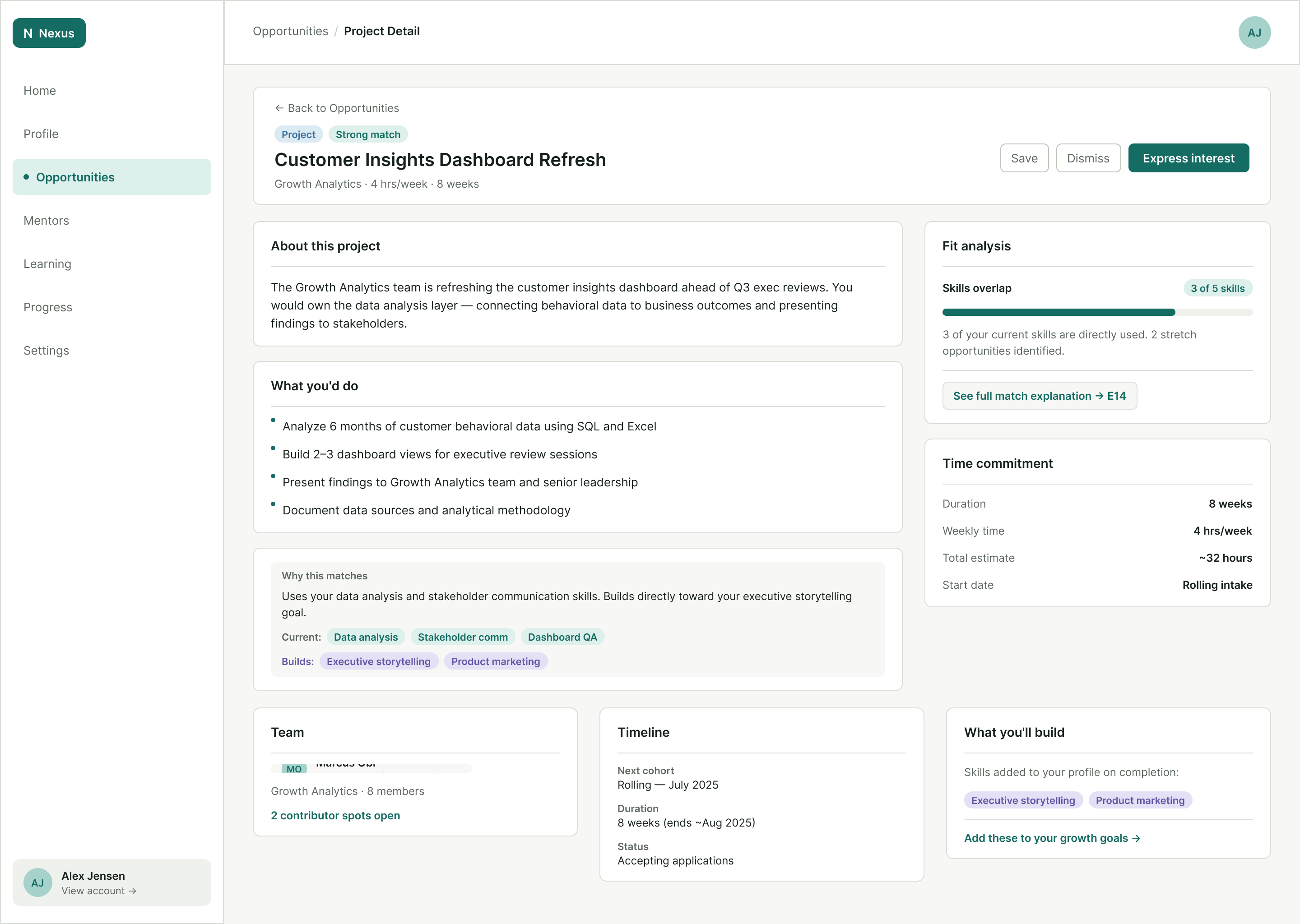Save this project opportunity
The image size is (1300, 924).
1024,158
